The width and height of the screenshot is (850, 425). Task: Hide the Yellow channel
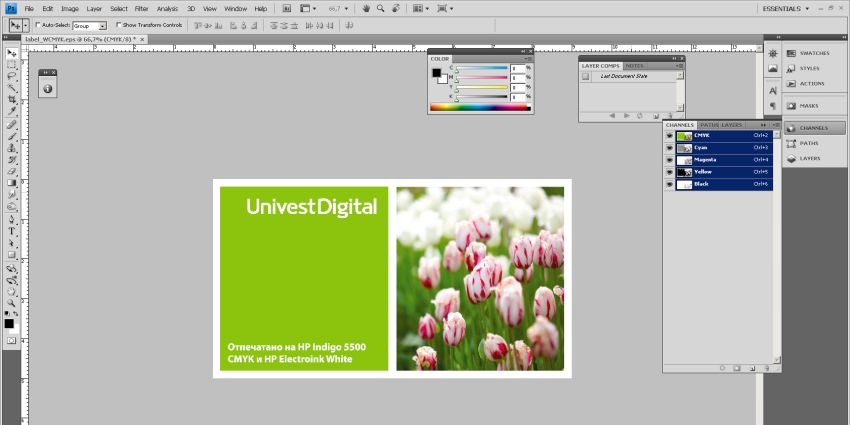669,172
